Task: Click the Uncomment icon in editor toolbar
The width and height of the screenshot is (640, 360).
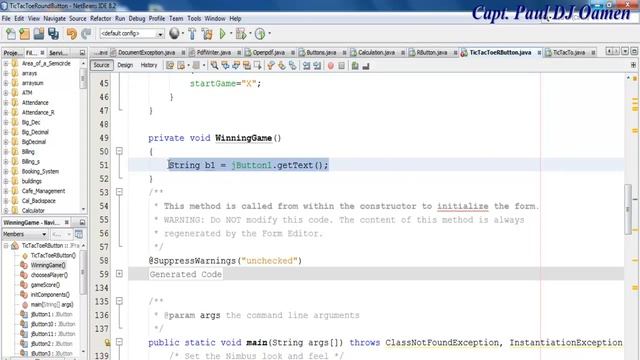Action: click(x=366, y=66)
